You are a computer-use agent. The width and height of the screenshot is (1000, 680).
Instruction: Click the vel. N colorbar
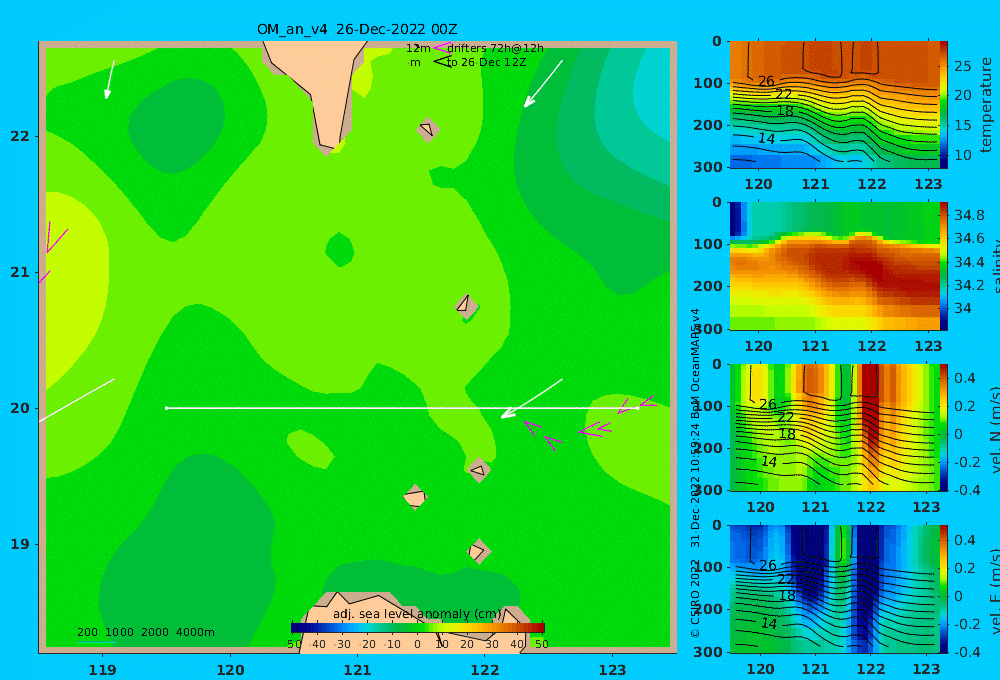pyautogui.click(x=944, y=427)
